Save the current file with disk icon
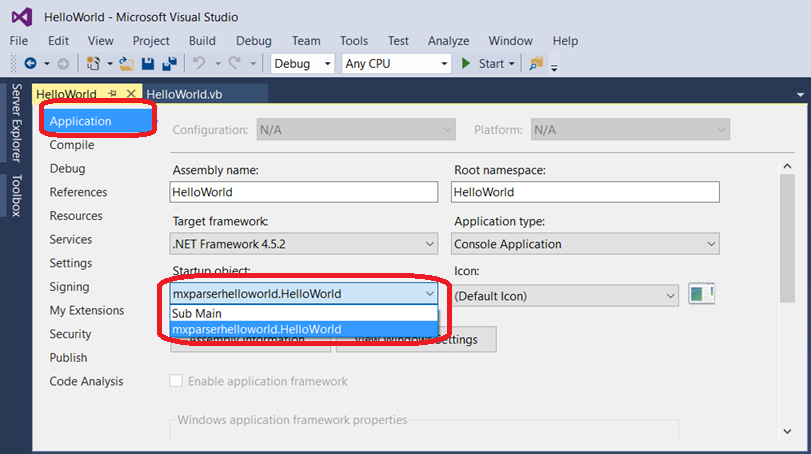 pyautogui.click(x=148, y=64)
